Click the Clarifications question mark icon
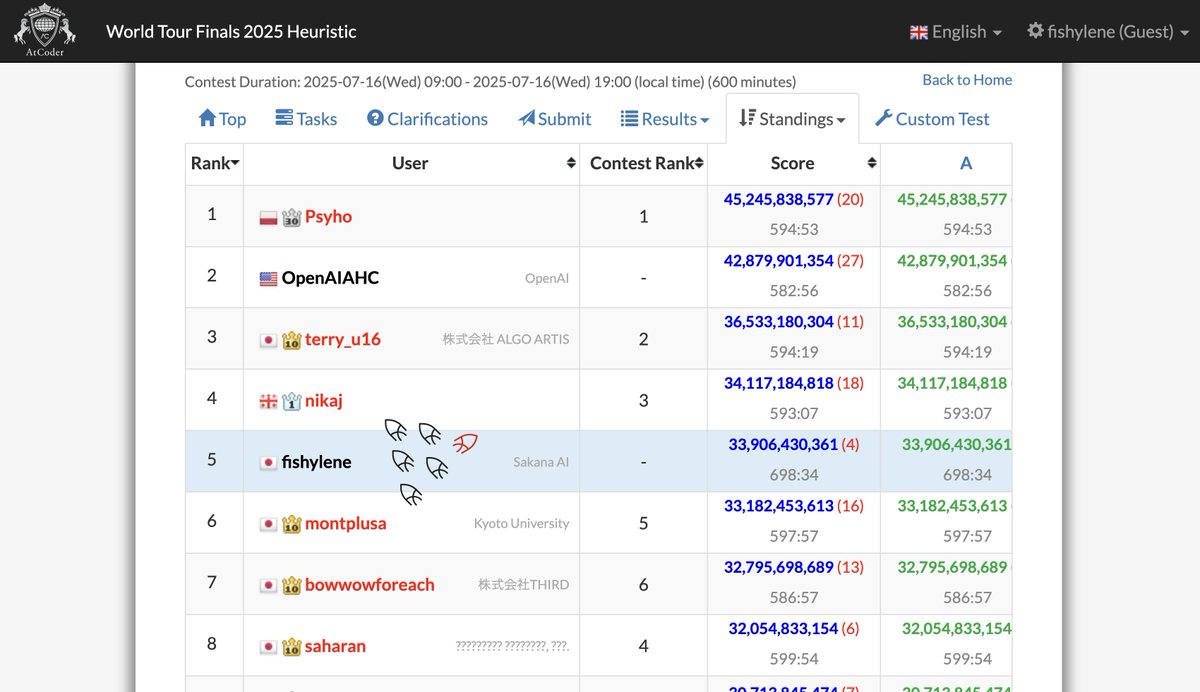Image resolution: width=1200 pixels, height=692 pixels. [375, 118]
